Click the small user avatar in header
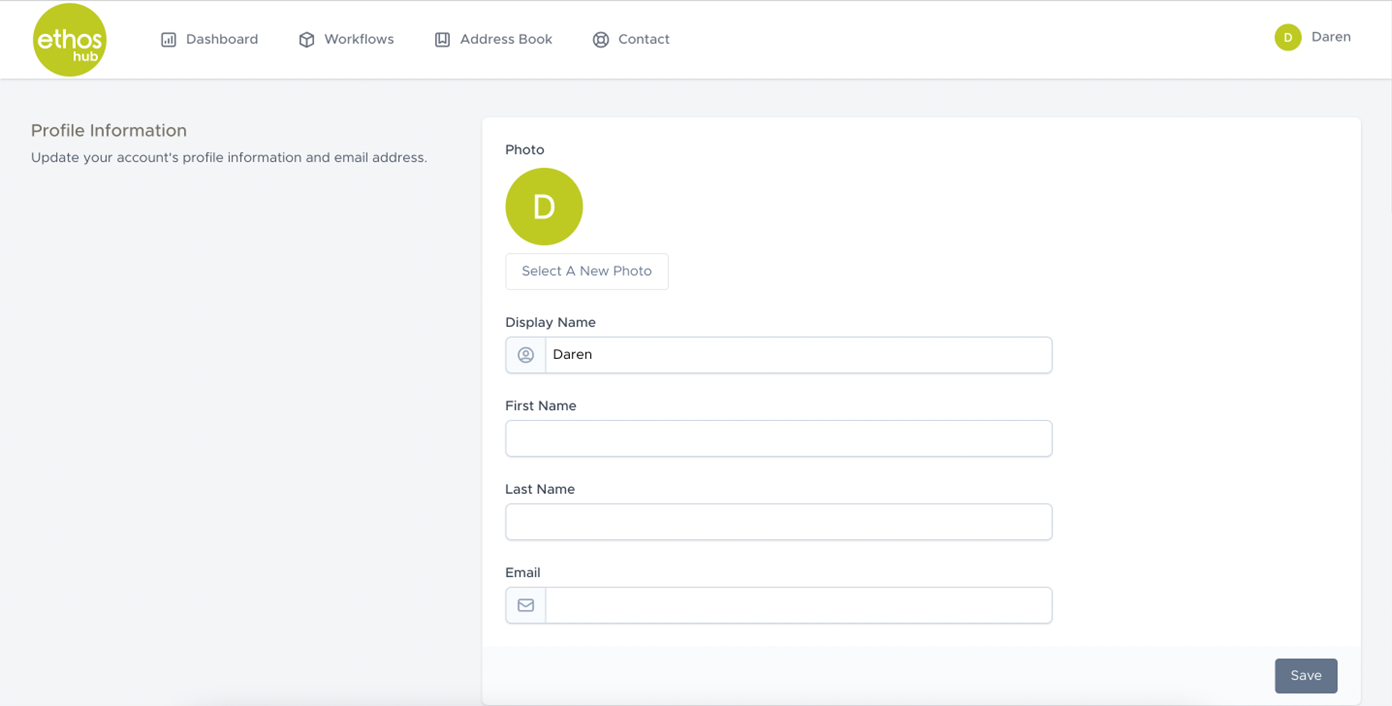Screen dimensions: 1392x706 coord(1287,38)
